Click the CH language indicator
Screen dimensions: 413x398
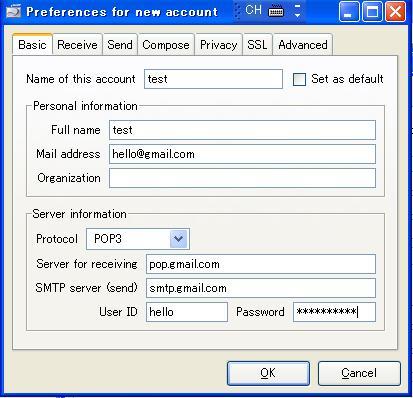253,10
